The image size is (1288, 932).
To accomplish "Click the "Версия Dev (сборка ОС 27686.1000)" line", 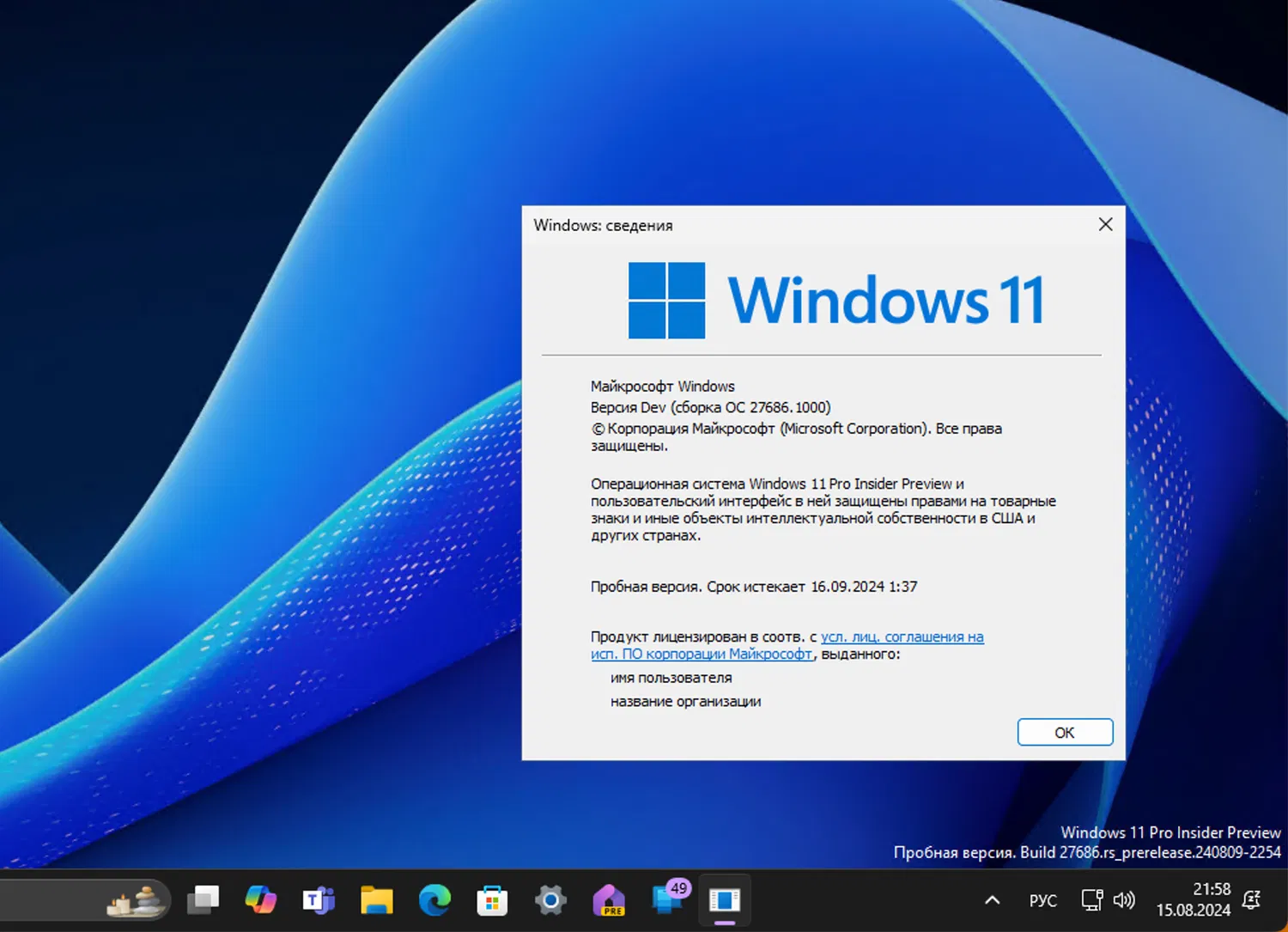I will point(710,407).
